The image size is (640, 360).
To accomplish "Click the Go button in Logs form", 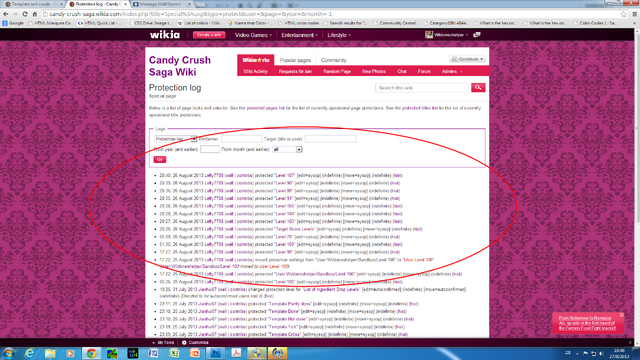I will click(160, 159).
